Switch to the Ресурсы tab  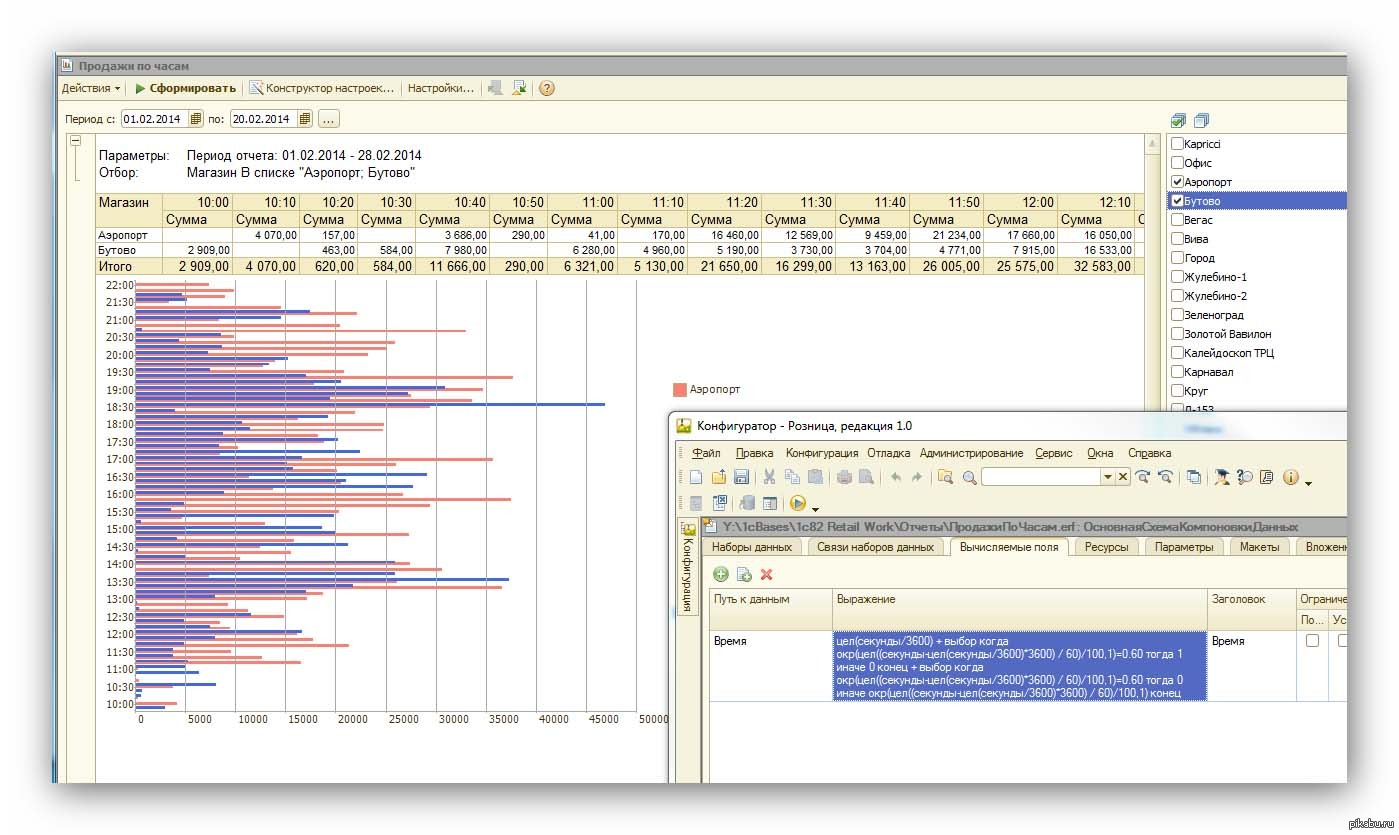(x=1106, y=547)
